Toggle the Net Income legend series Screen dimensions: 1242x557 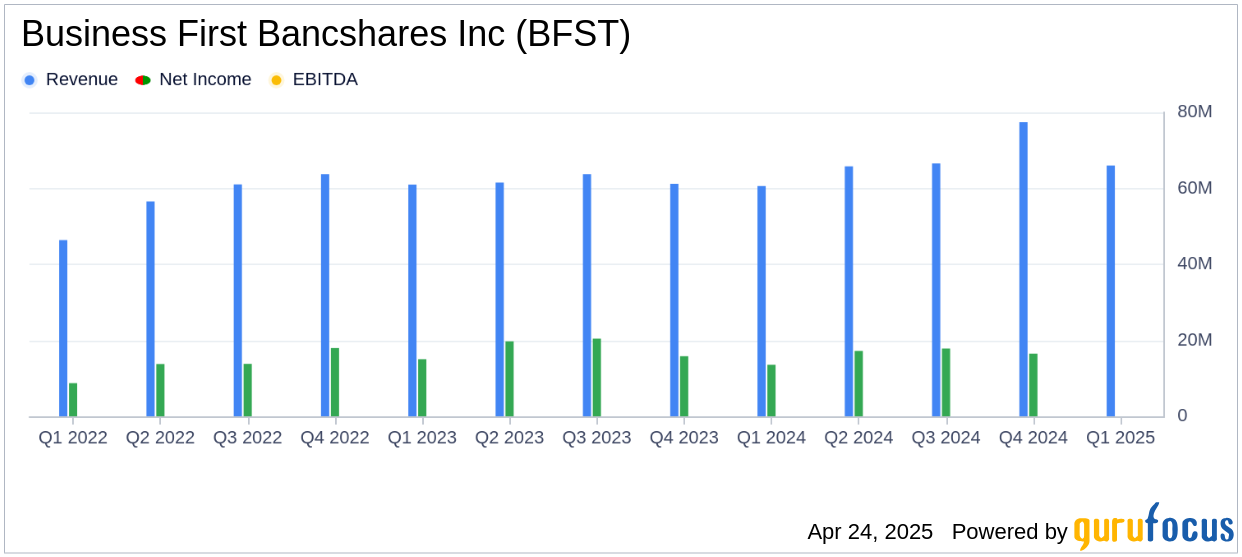pyautogui.click(x=205, y=80)
